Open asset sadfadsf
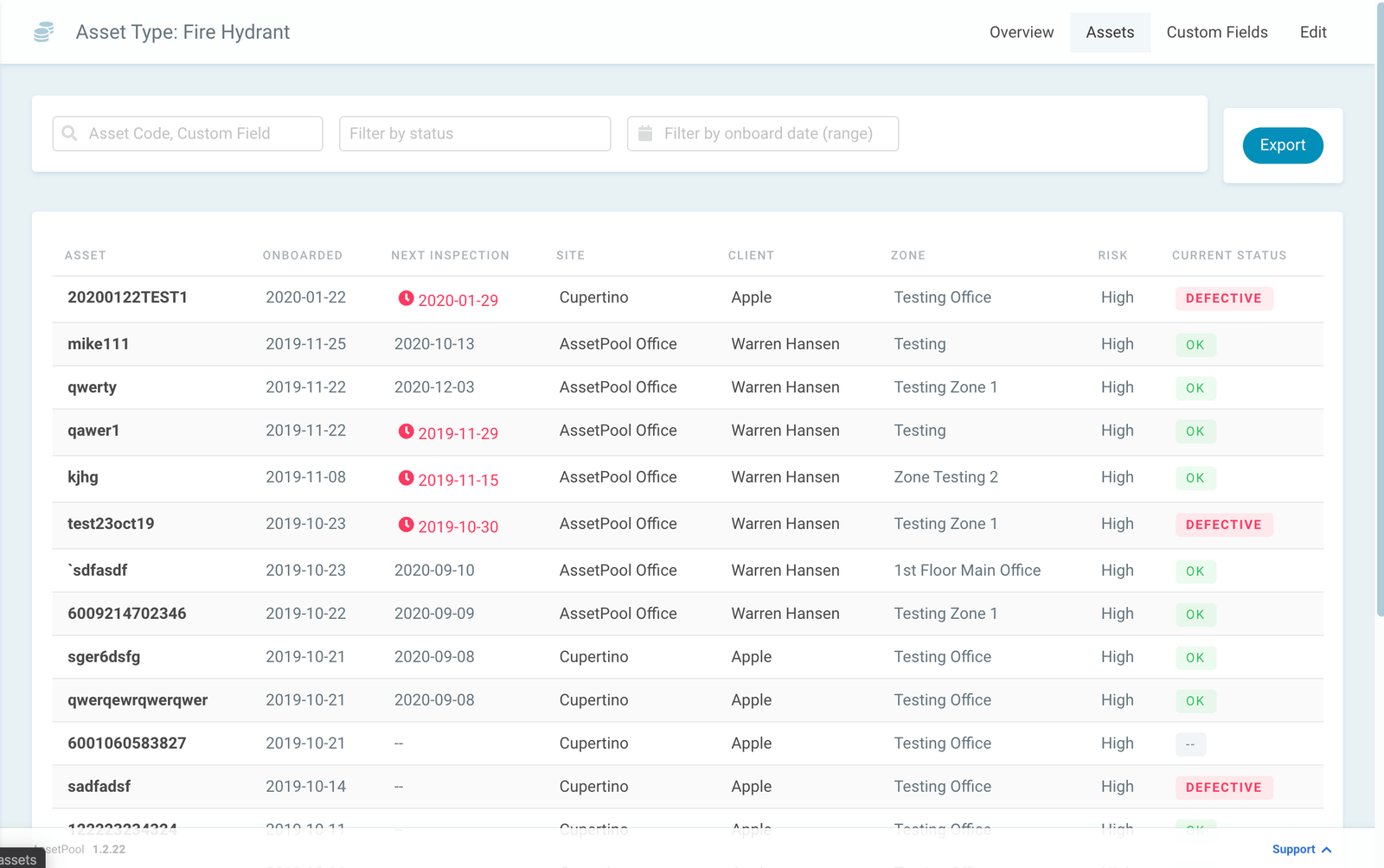The image size is (1384, 868). (99, 787)
